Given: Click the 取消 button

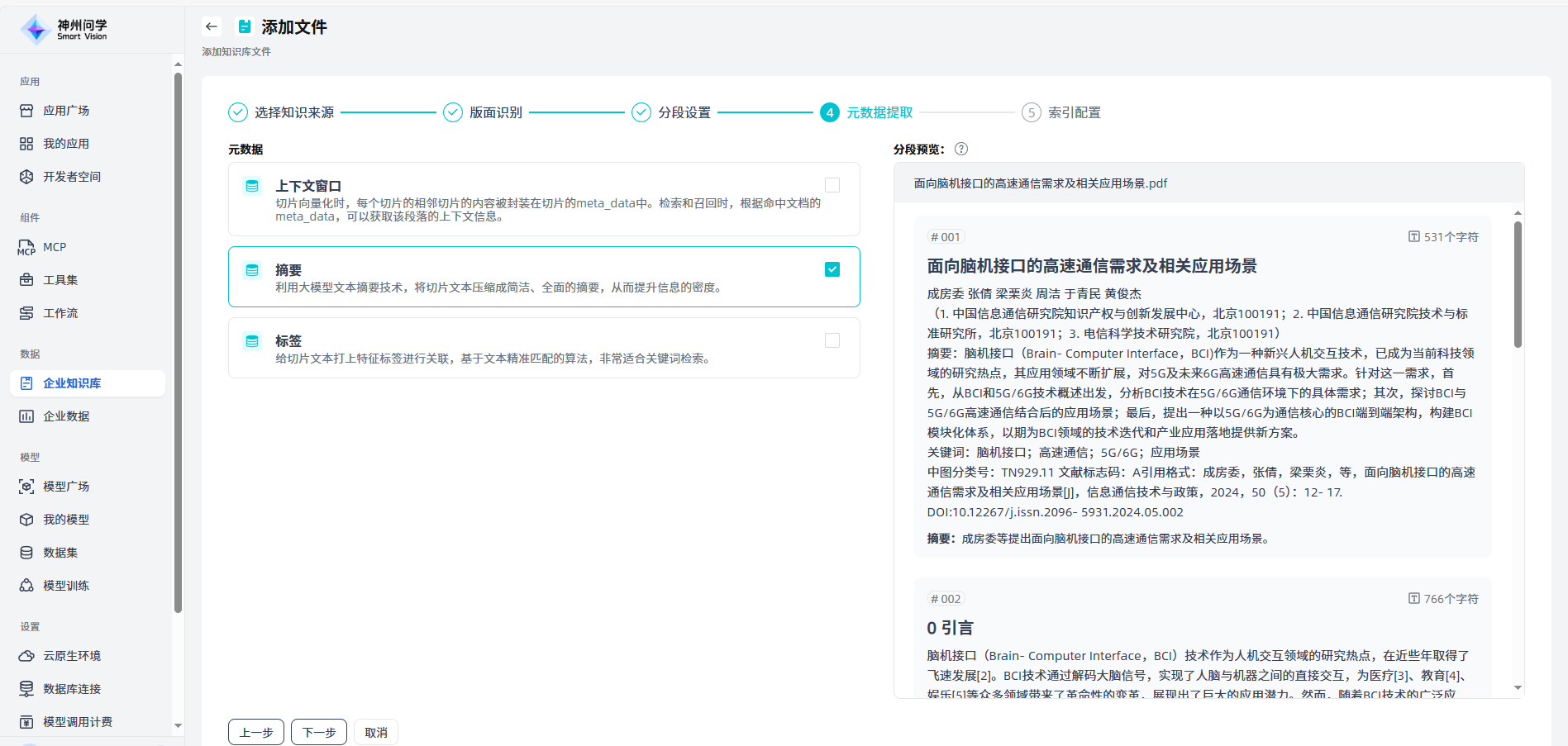Looking at the screenshot, I should pos(375,733).
